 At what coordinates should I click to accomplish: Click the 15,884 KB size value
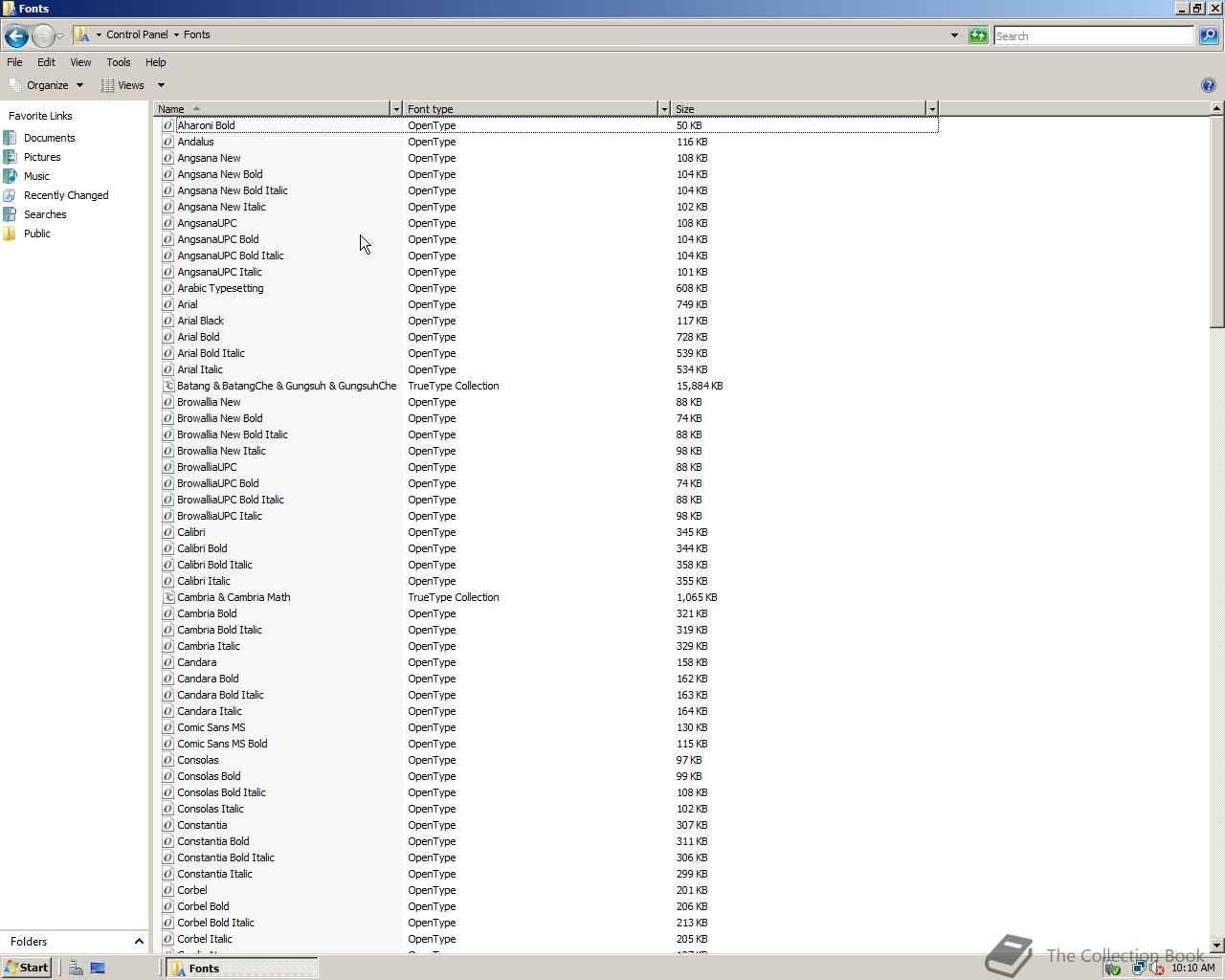point(700,386)
